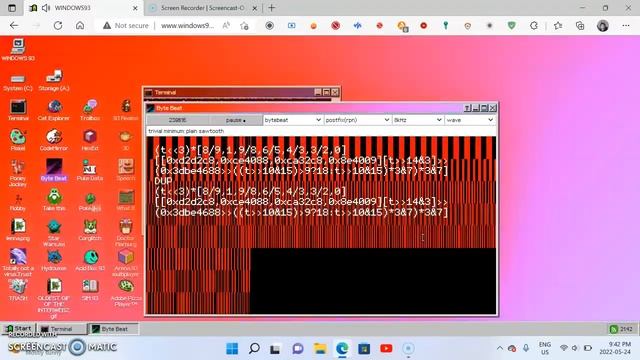Open the HexEd desktop icon

pyautogui.click(x=90, y=140)
